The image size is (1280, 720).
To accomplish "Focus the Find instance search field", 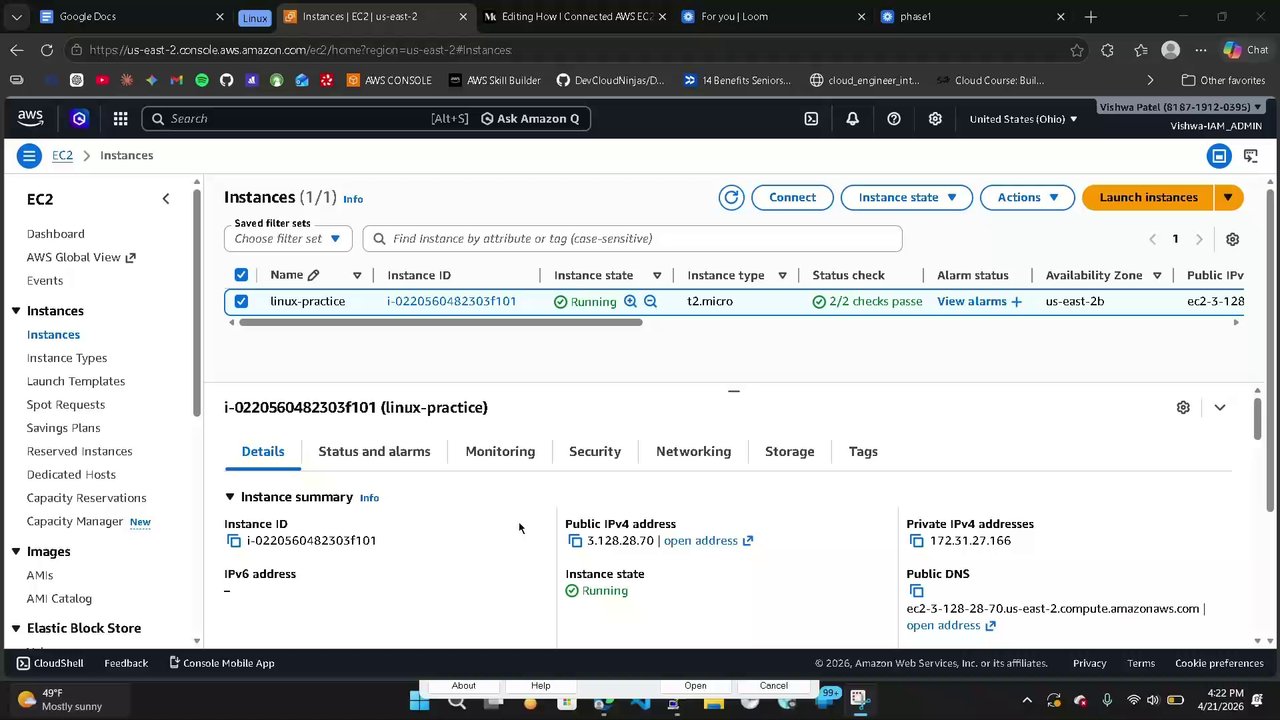I will tap(632, 239).
